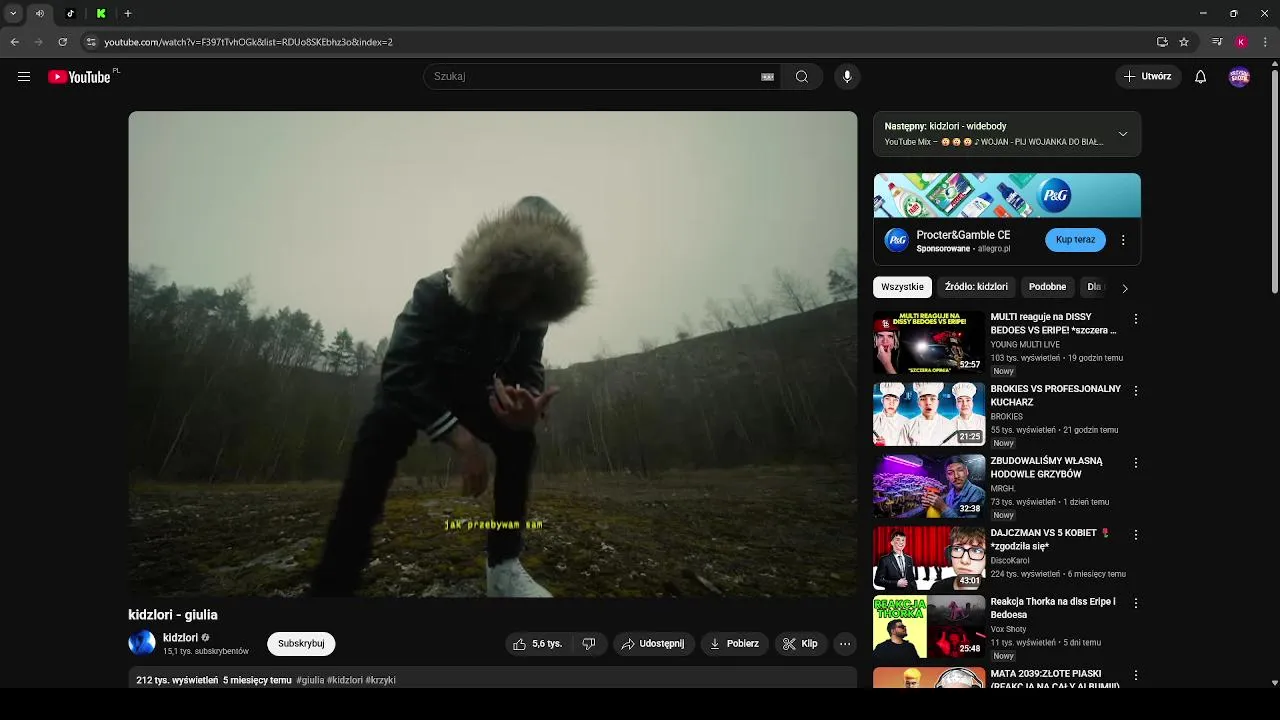
Task: Open the BROKIES VS PROFESJONALNY KUCHARZ thumbnail
Action: point(929,414)
